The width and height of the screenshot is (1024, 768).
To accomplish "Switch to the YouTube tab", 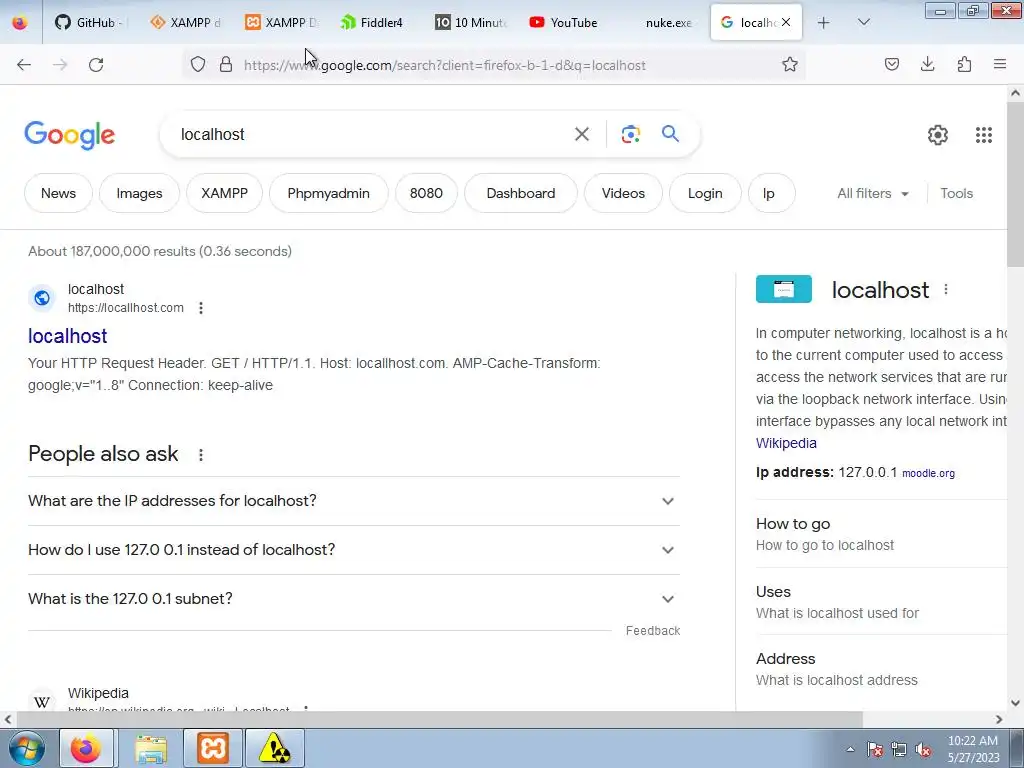I will click(566, 22).
